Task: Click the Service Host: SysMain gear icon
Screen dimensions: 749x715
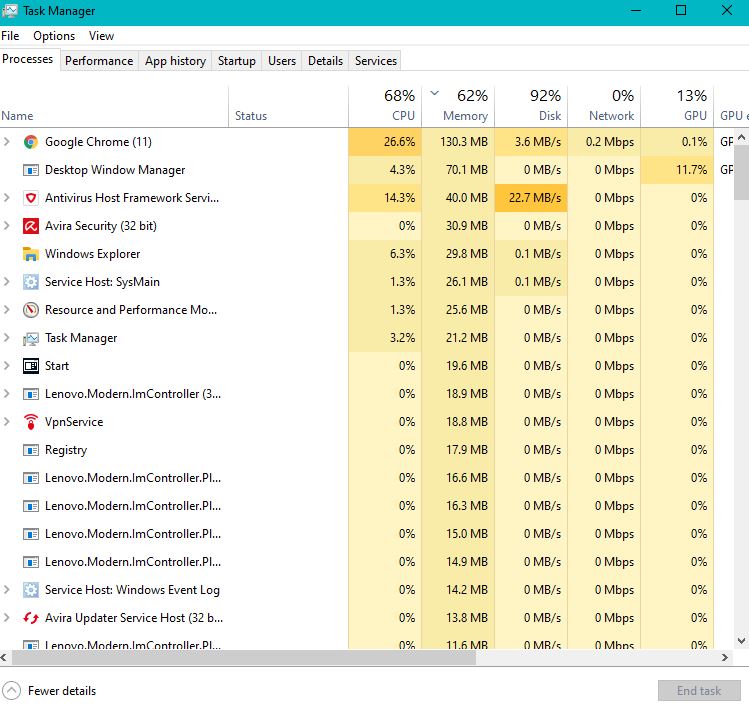Action: pyautogui.click(x=31, y=282)
